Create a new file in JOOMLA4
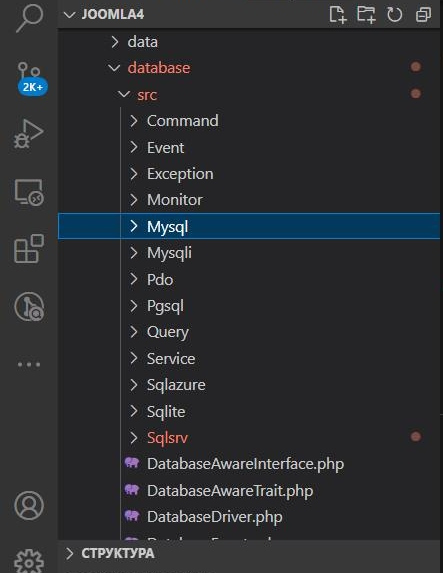Screen dimensions: 443x573 [x=337, y=15]
